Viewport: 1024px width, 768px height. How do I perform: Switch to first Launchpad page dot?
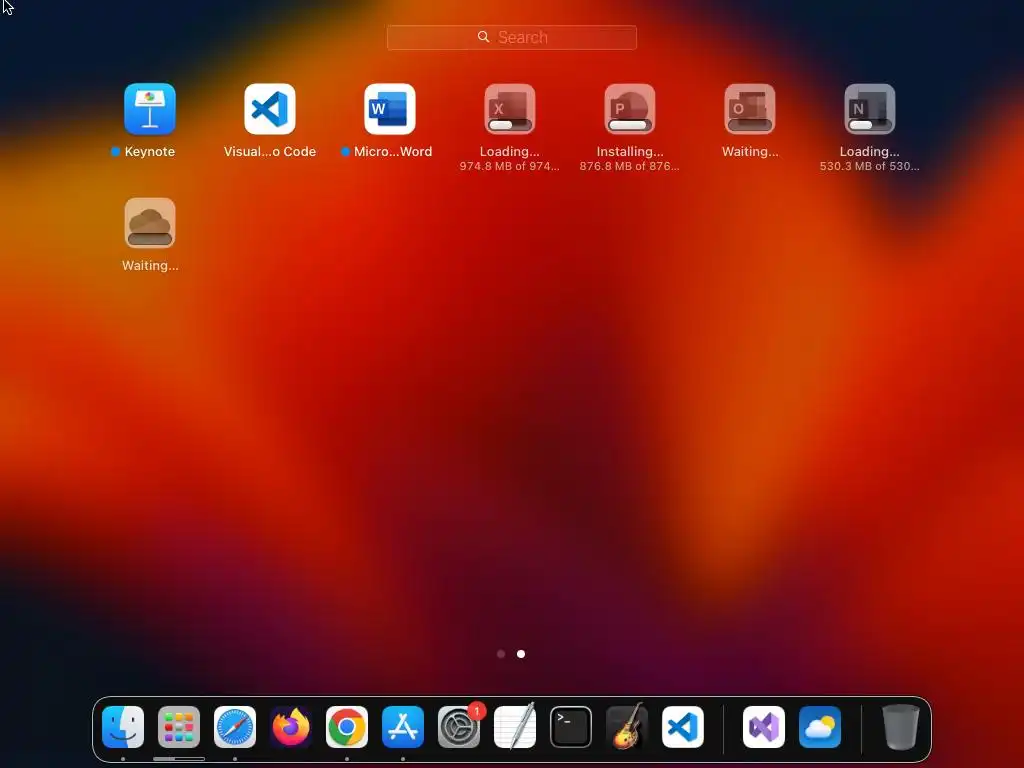tap(501, 654)
